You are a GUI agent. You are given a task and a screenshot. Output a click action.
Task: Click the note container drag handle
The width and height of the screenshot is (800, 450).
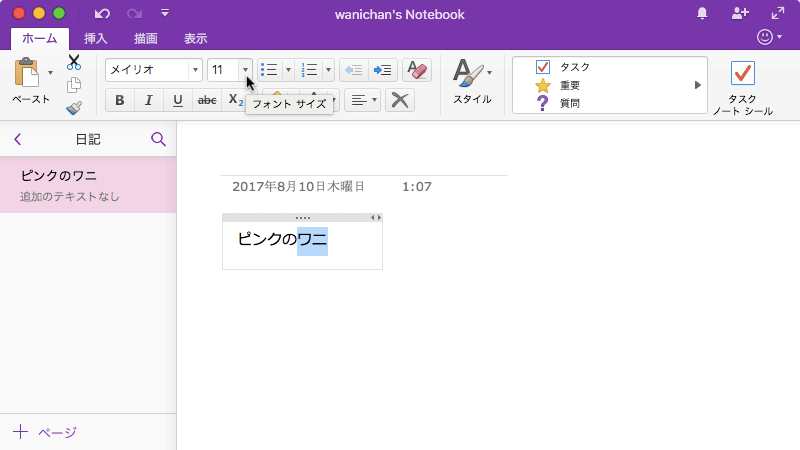click(303, 218)
